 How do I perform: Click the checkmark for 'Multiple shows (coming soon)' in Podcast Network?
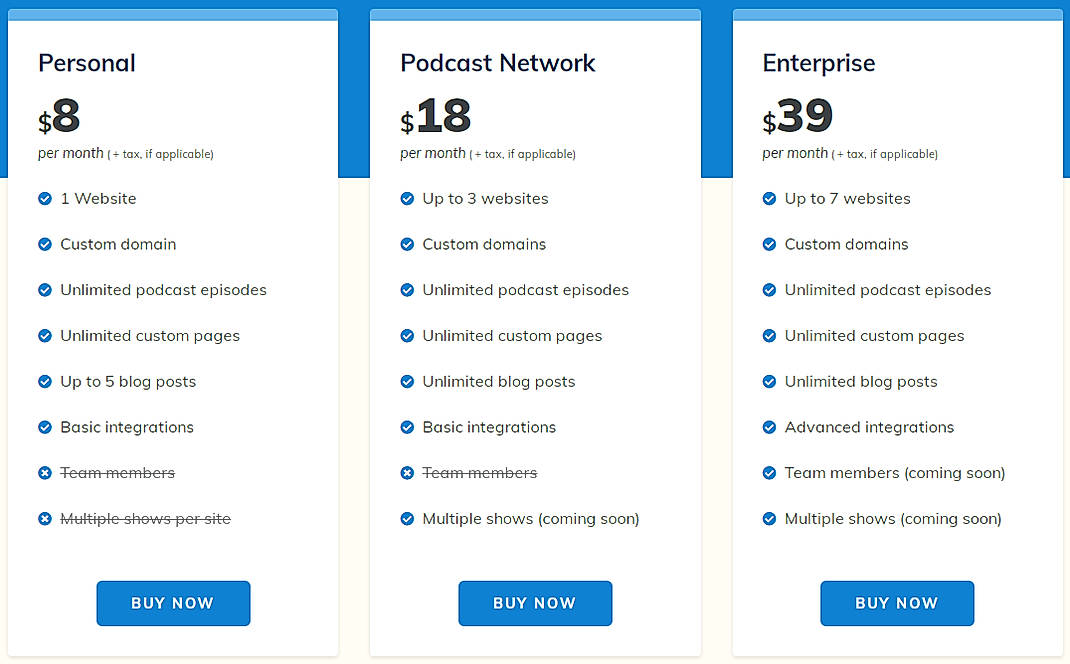(407, 518)
